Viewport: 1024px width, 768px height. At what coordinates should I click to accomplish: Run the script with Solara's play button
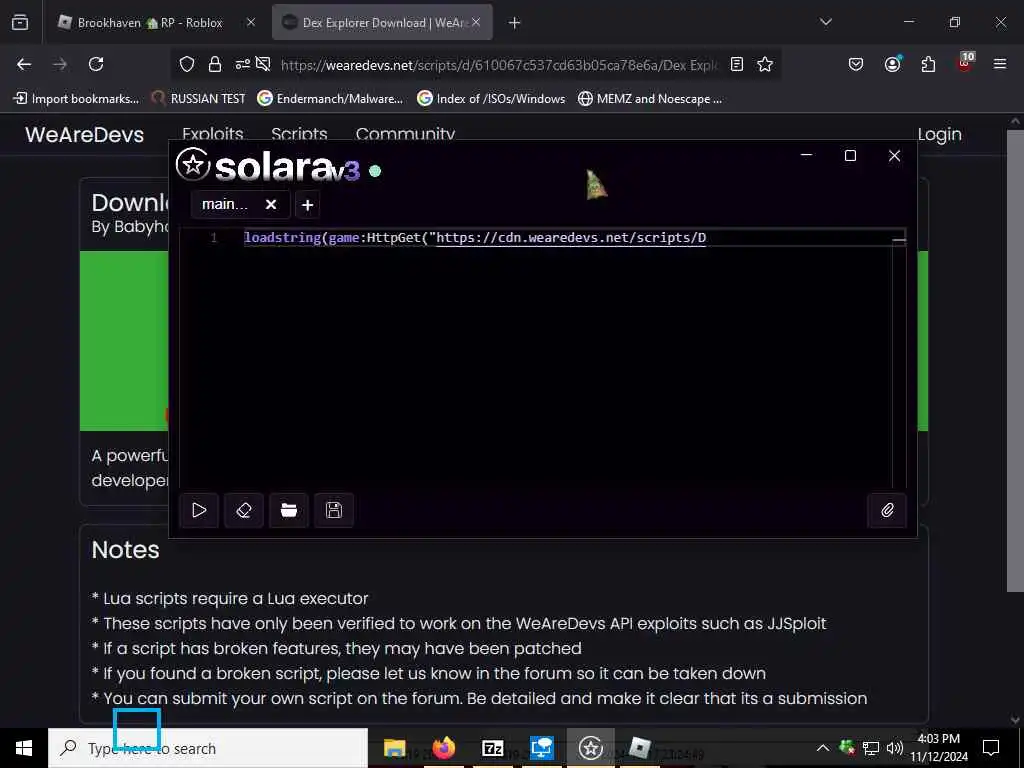199,510
